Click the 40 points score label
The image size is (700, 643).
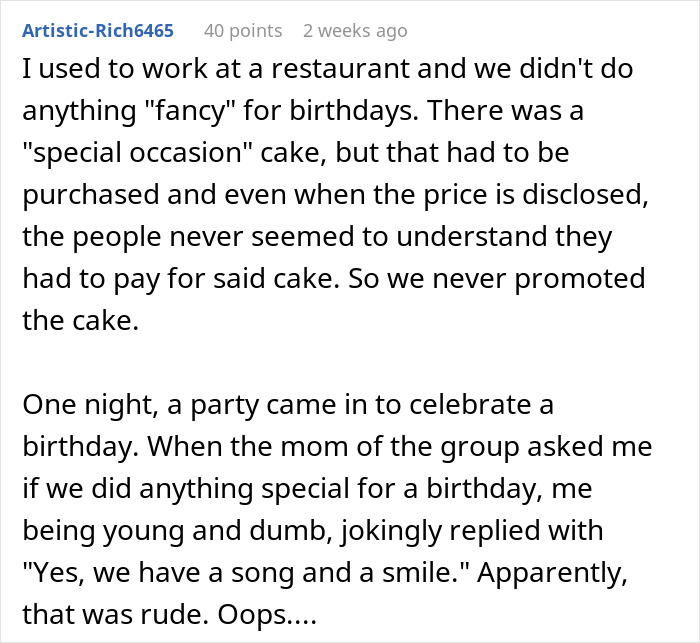tap(243, 30)
